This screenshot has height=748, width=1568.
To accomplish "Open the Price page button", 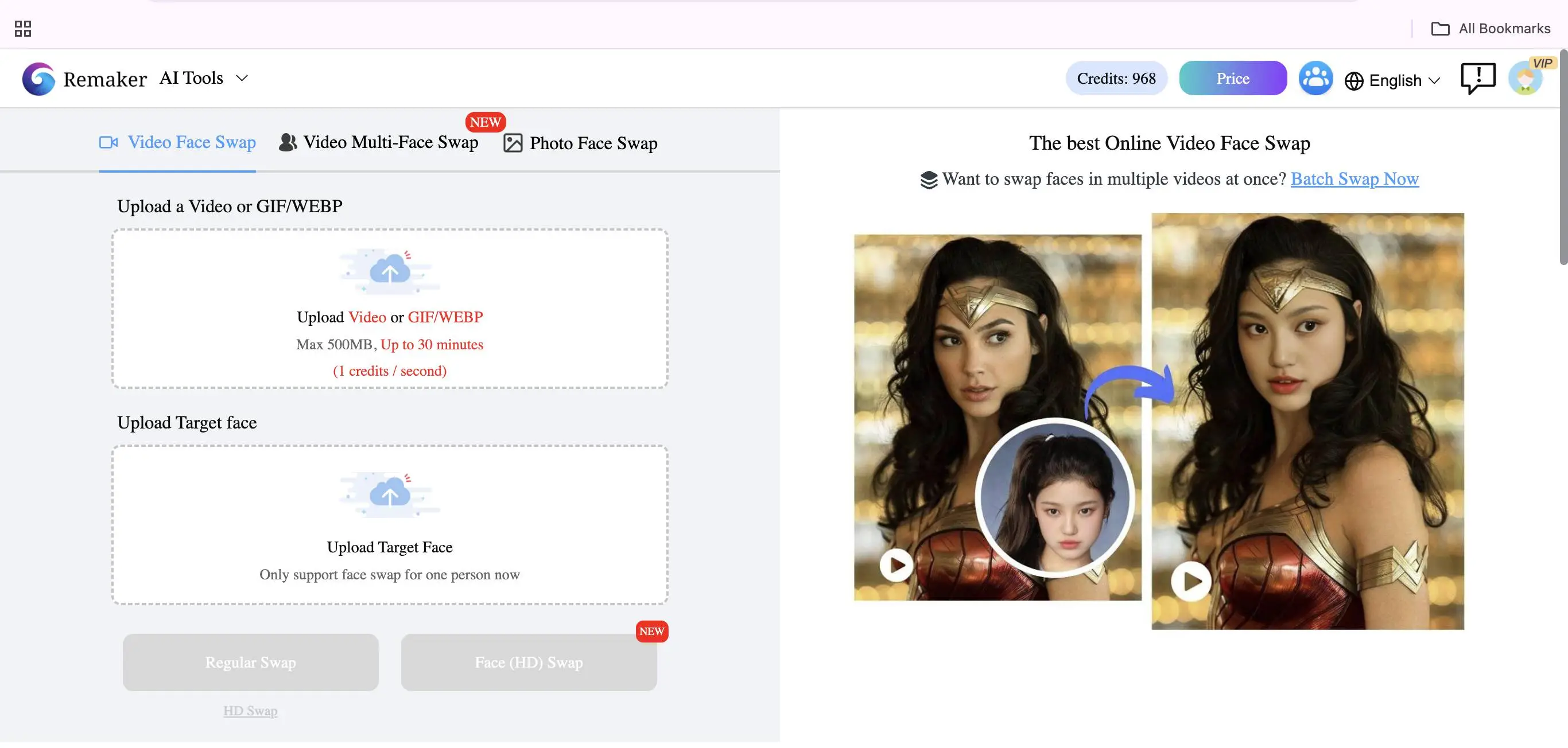I will tap(1233, 78).
